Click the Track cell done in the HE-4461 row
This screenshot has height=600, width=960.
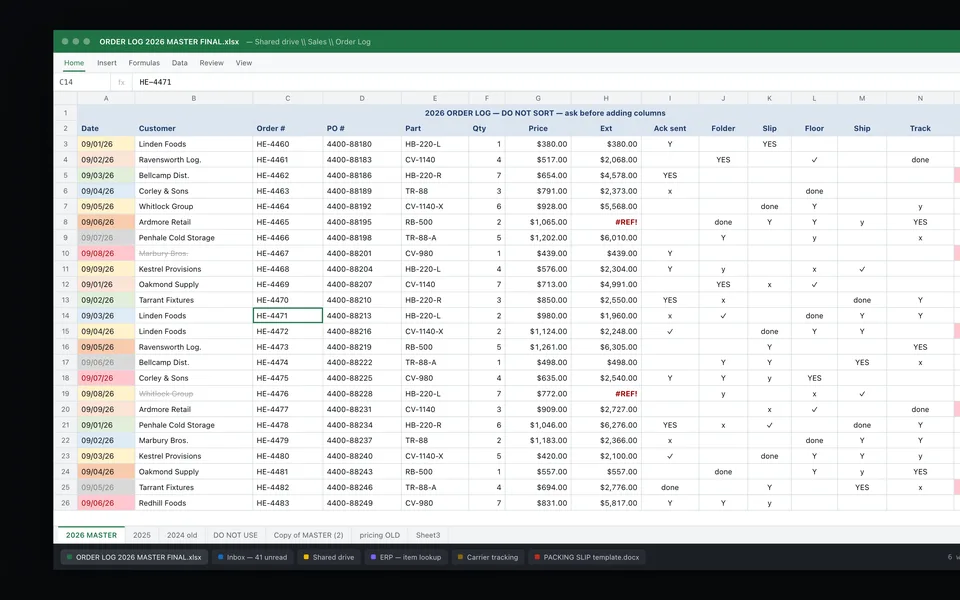coord(920,160)
